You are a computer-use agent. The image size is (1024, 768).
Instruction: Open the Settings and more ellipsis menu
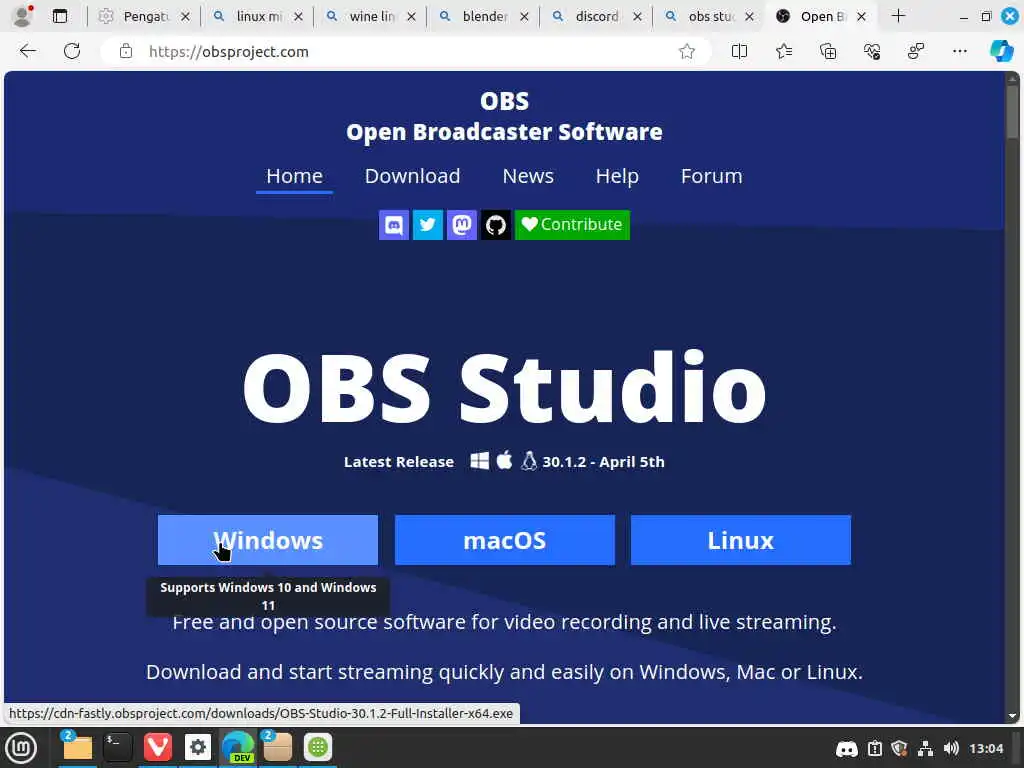pos(959,51)
